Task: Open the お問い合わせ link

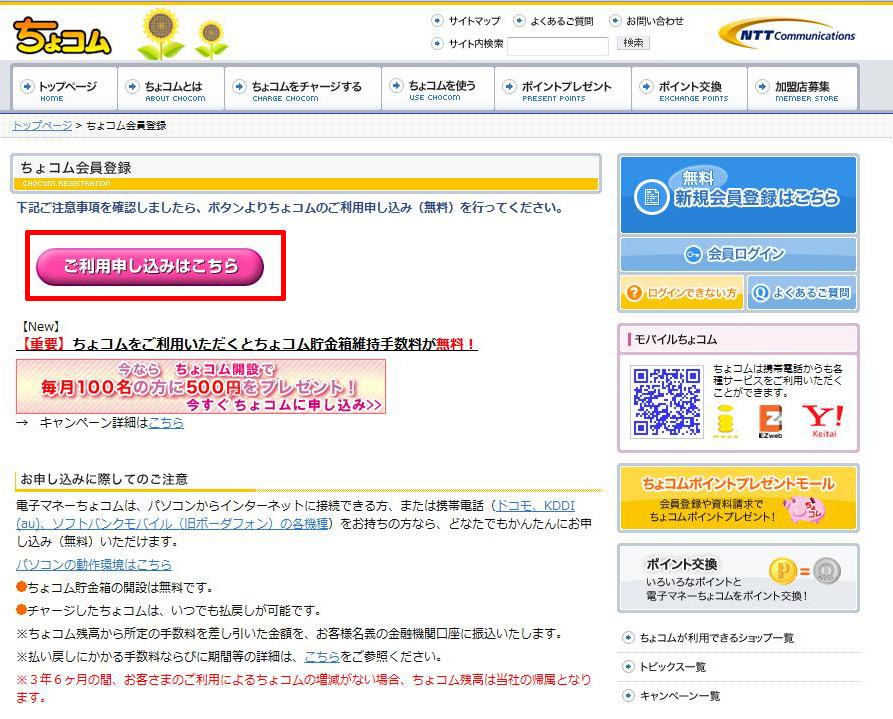Action: point(654,21)
